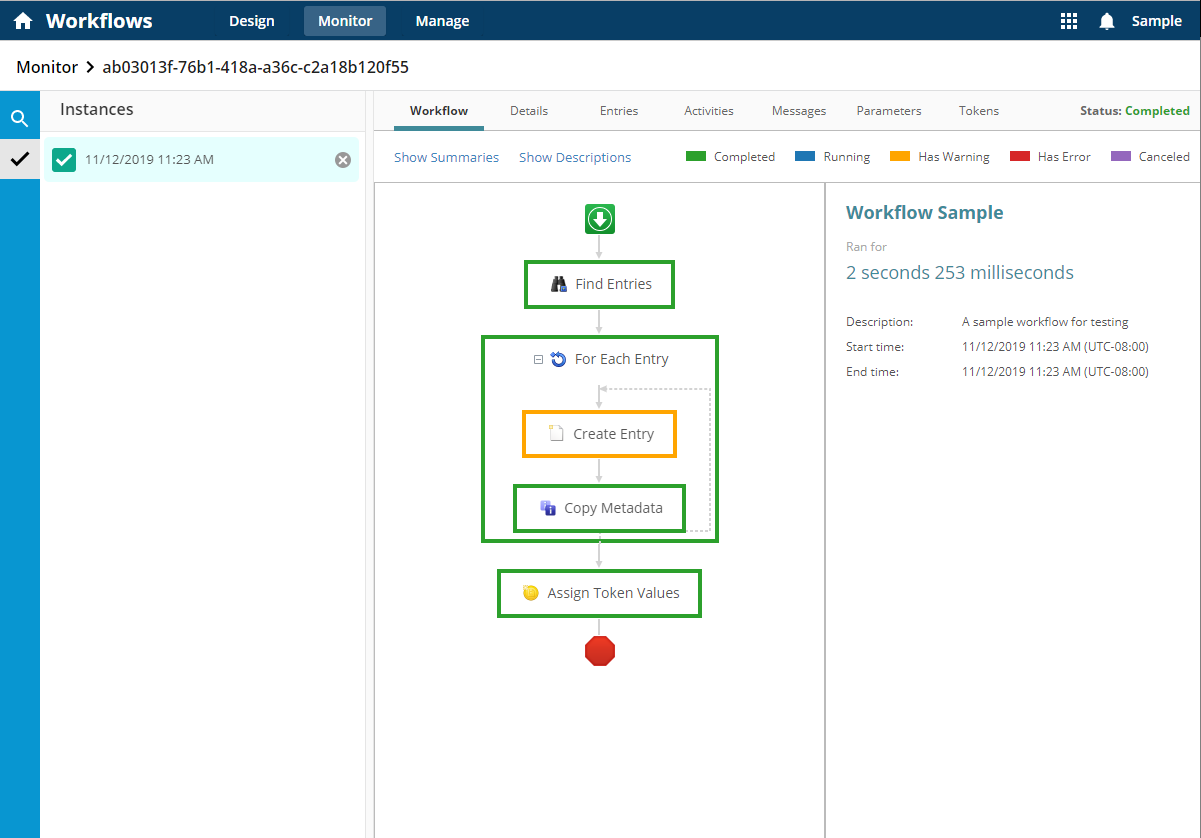This screenshot has width=1201, height=838.
Task: Open the apps grid menu
Action: click(1069, 21)
